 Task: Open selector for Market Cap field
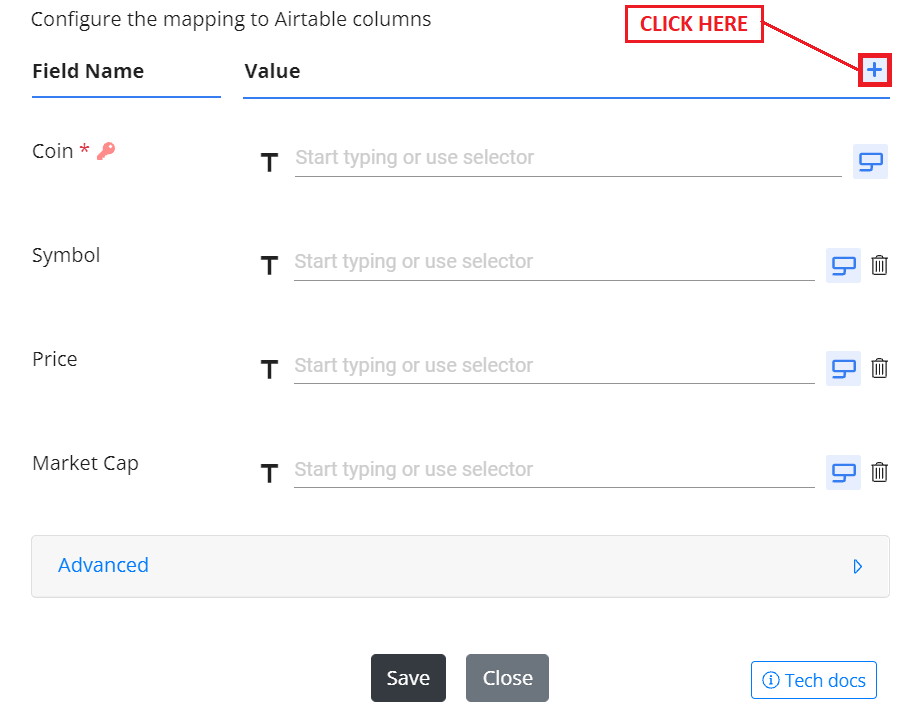click(843, 472)
